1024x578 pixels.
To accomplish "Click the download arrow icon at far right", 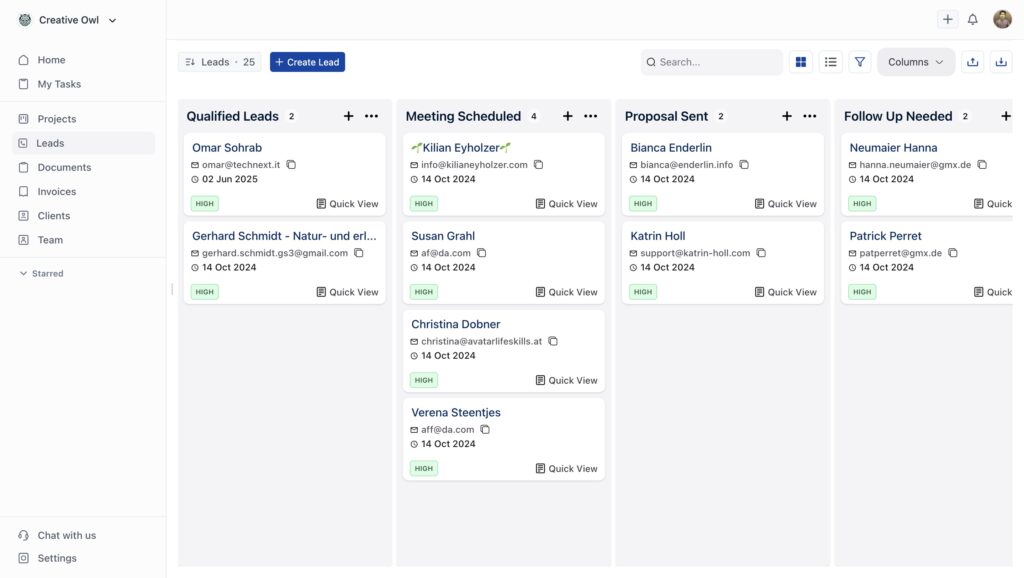I will pos(1001,62).
